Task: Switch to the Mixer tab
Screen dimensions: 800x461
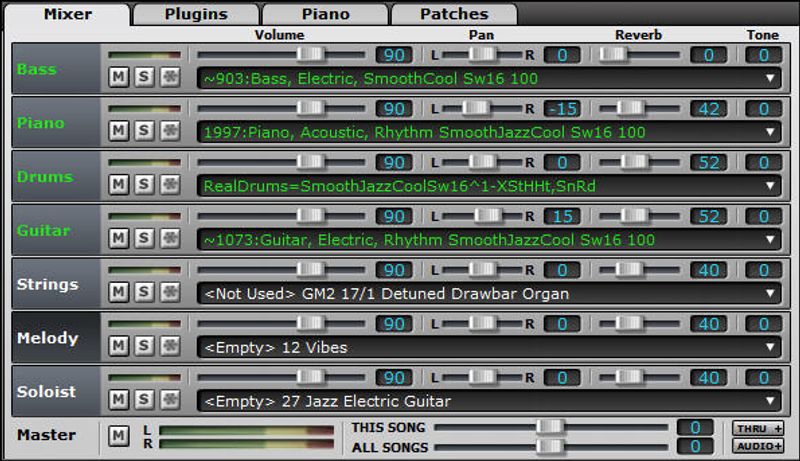Action: point(68,14)
